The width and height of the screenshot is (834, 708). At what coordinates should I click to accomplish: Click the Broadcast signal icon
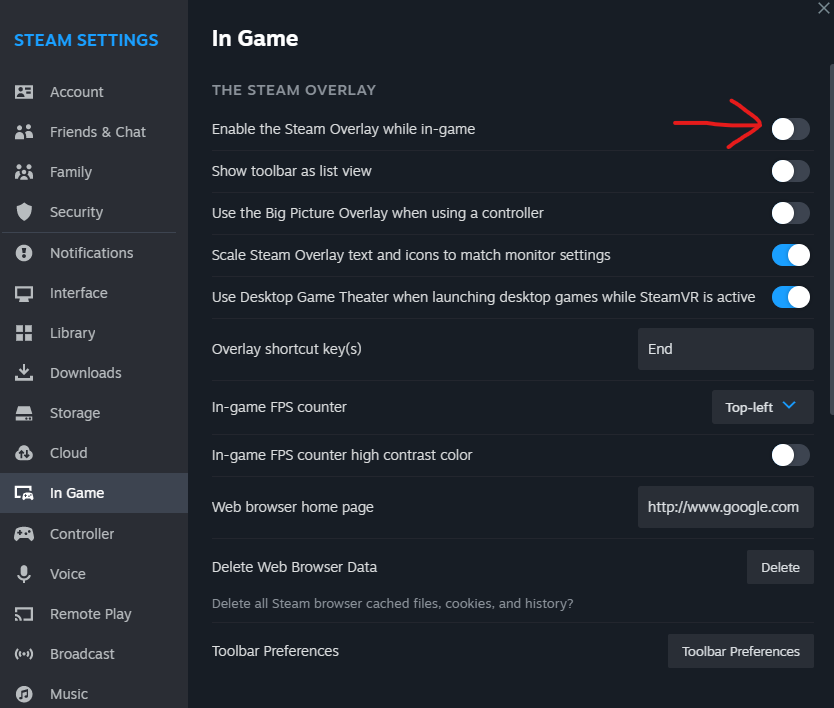pyautogui.click(x=24, y=654)
